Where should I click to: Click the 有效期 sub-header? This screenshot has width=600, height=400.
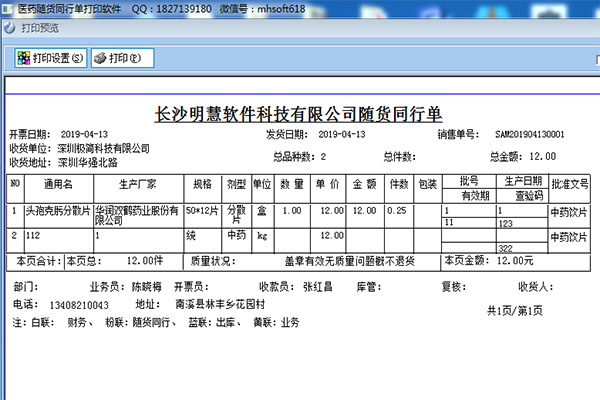point(475,196)
